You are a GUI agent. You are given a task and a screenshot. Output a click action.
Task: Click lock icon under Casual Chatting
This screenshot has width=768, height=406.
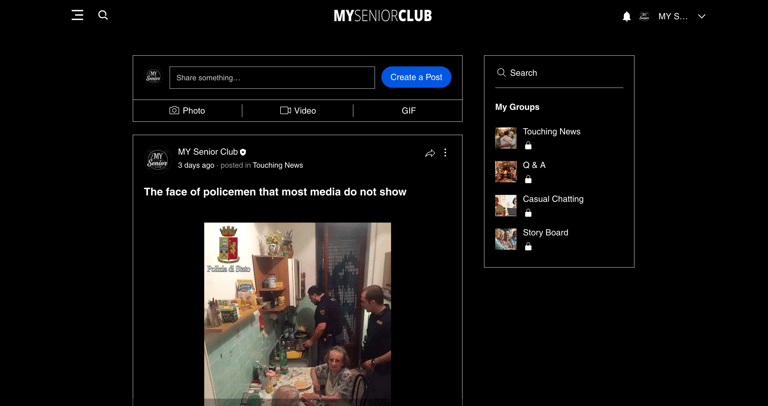(x=528, y=213)
